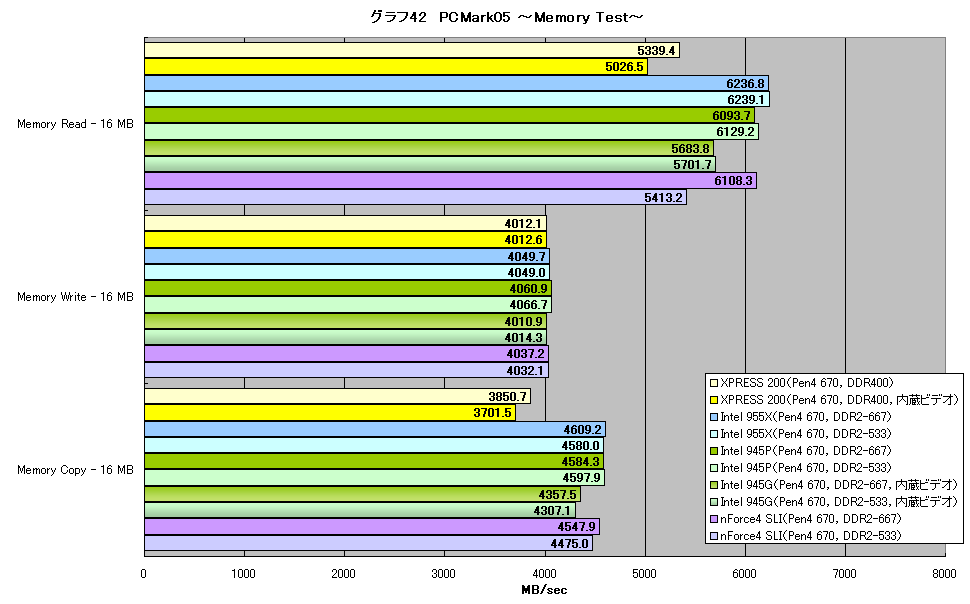Click the Intel 955X DDR2-667 legend swatch

(x=713, y=417)
